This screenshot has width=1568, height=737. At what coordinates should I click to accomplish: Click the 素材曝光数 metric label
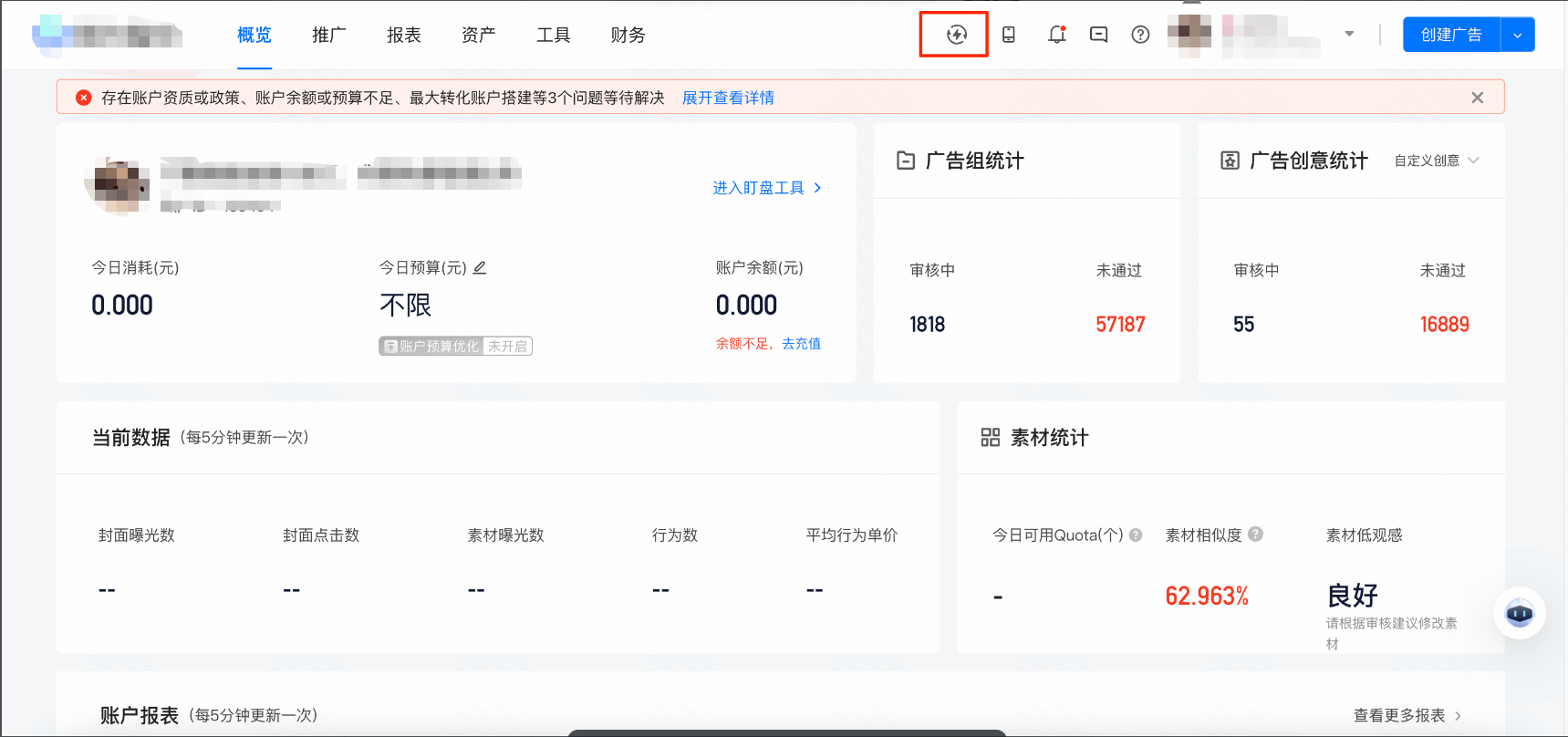coord(506,535)
